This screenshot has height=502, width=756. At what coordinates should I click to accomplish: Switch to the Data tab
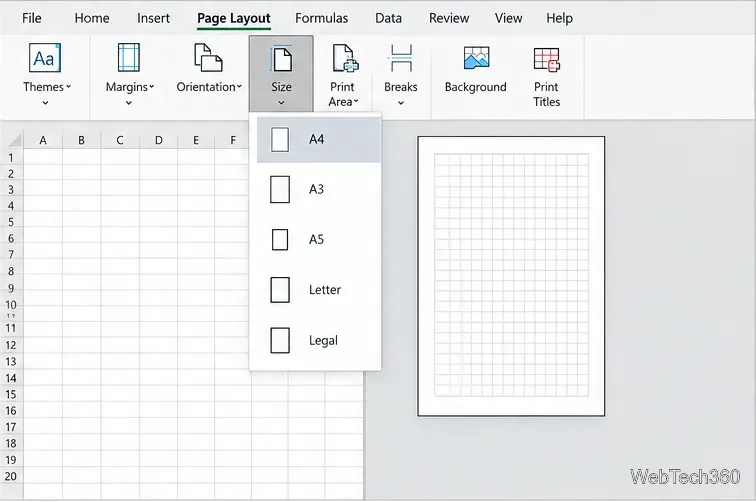coord(388,18)
